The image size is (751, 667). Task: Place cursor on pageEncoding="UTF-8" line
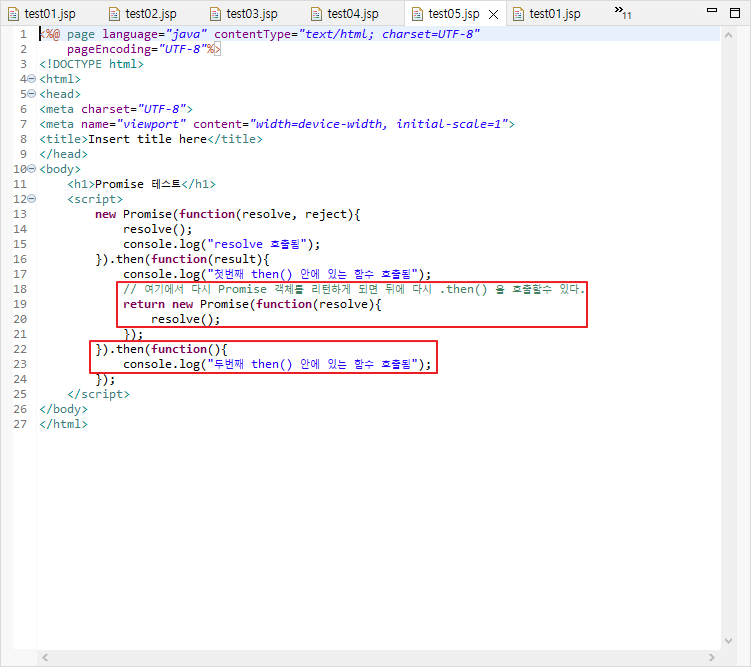(144, 49)
